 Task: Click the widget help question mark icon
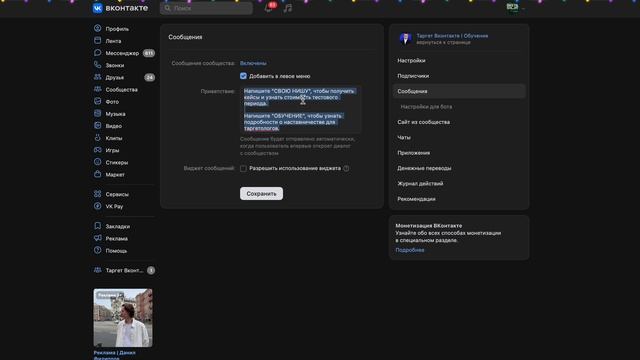click(346, 168)
